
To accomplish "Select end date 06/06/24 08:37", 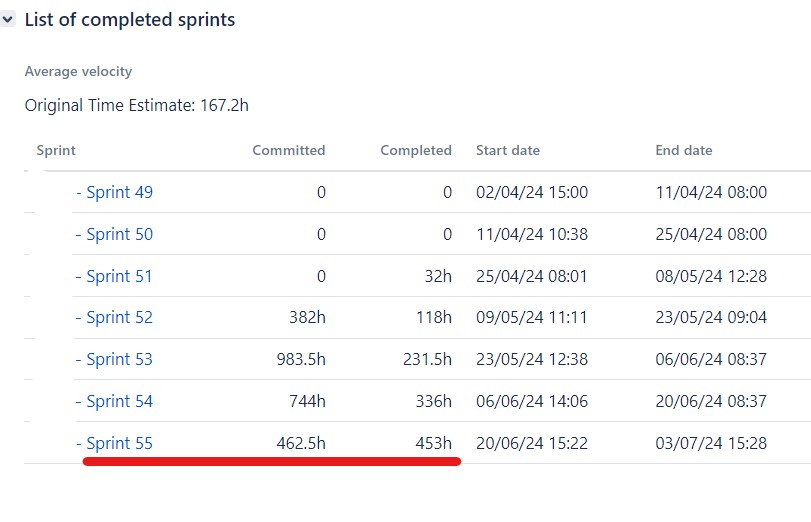I will [x=711, y=359].
